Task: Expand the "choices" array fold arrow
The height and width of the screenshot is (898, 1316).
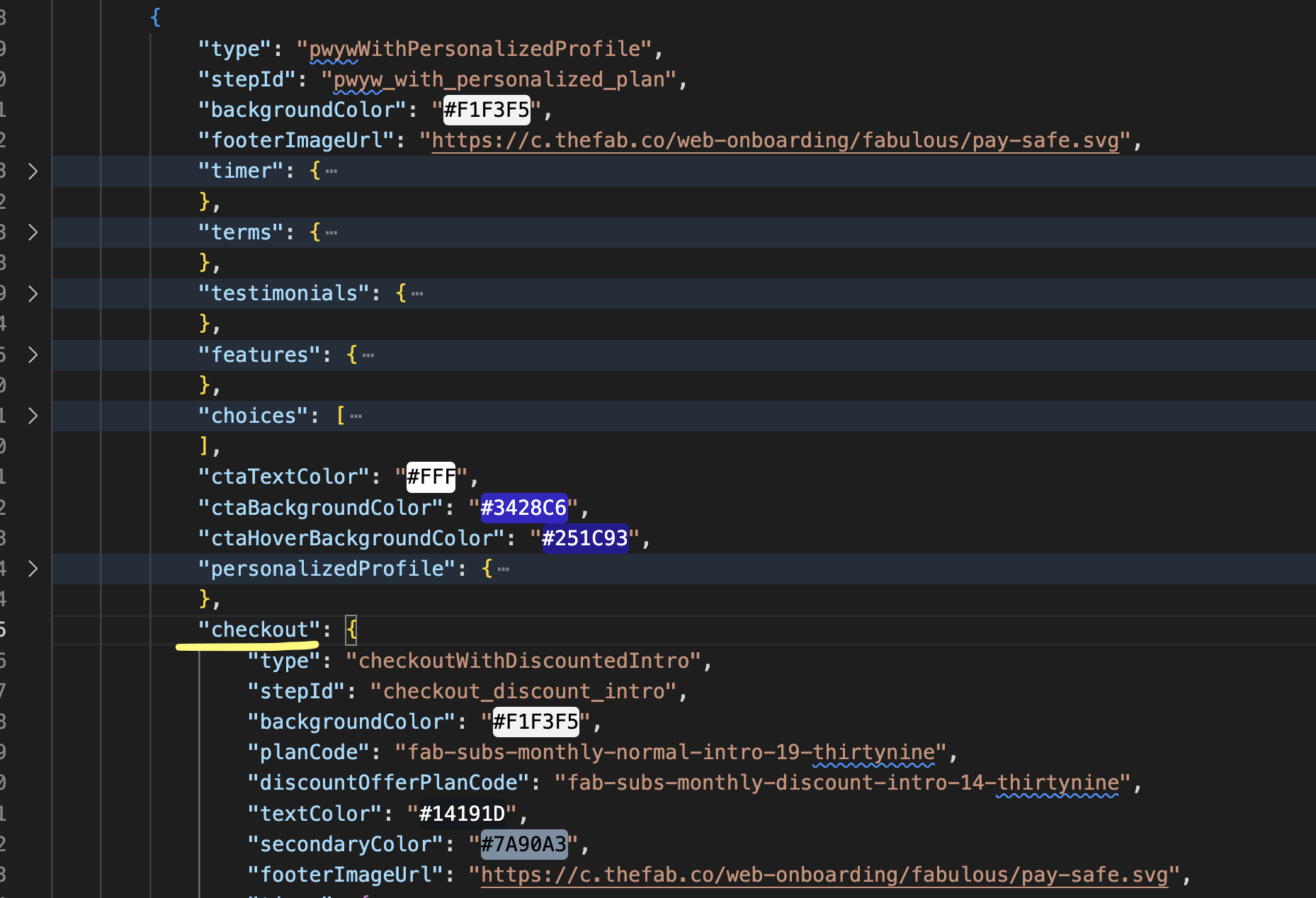Action: [33, 416]
